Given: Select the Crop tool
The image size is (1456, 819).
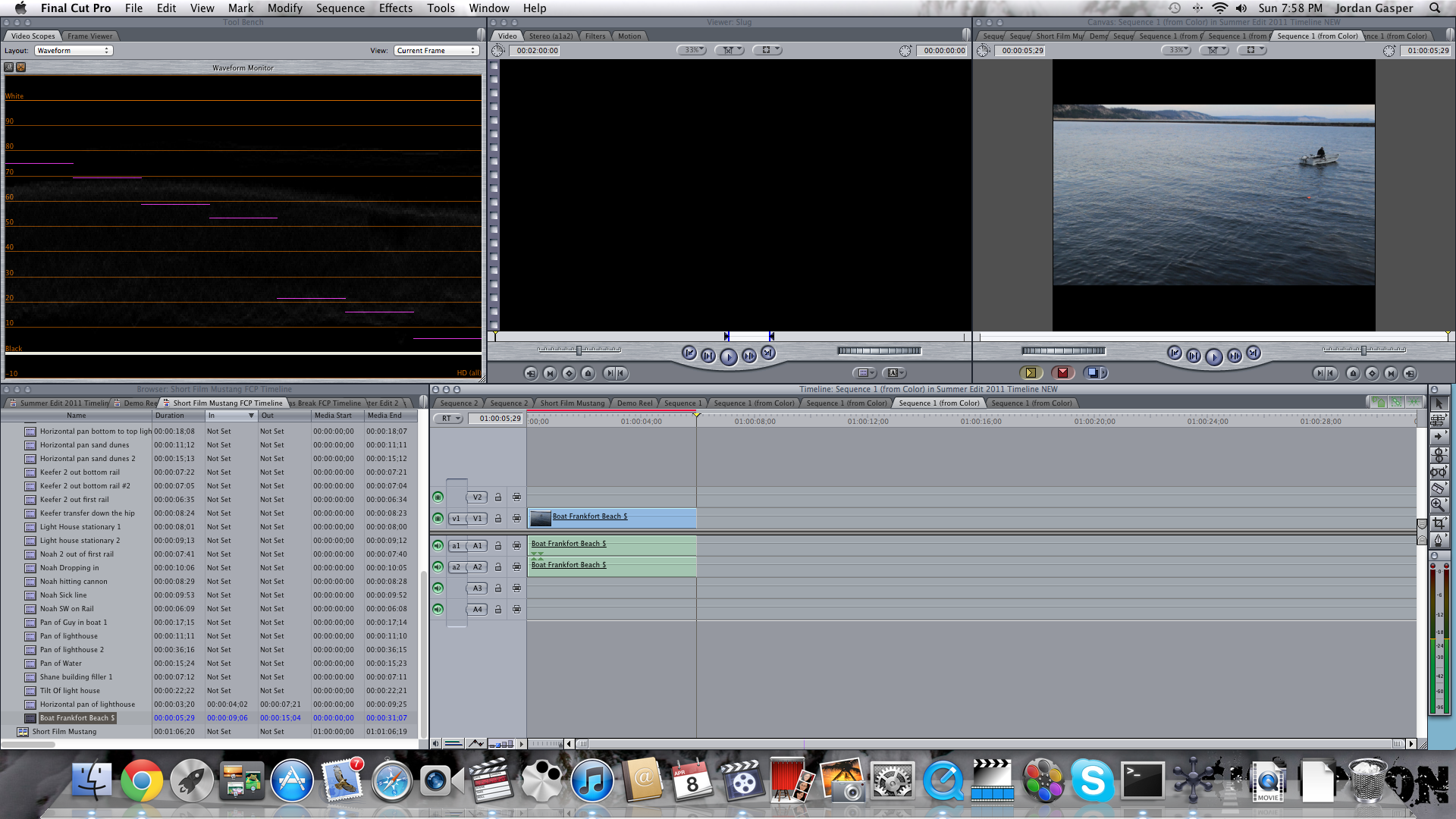Looking at the screenshot, I should 1438,523.
